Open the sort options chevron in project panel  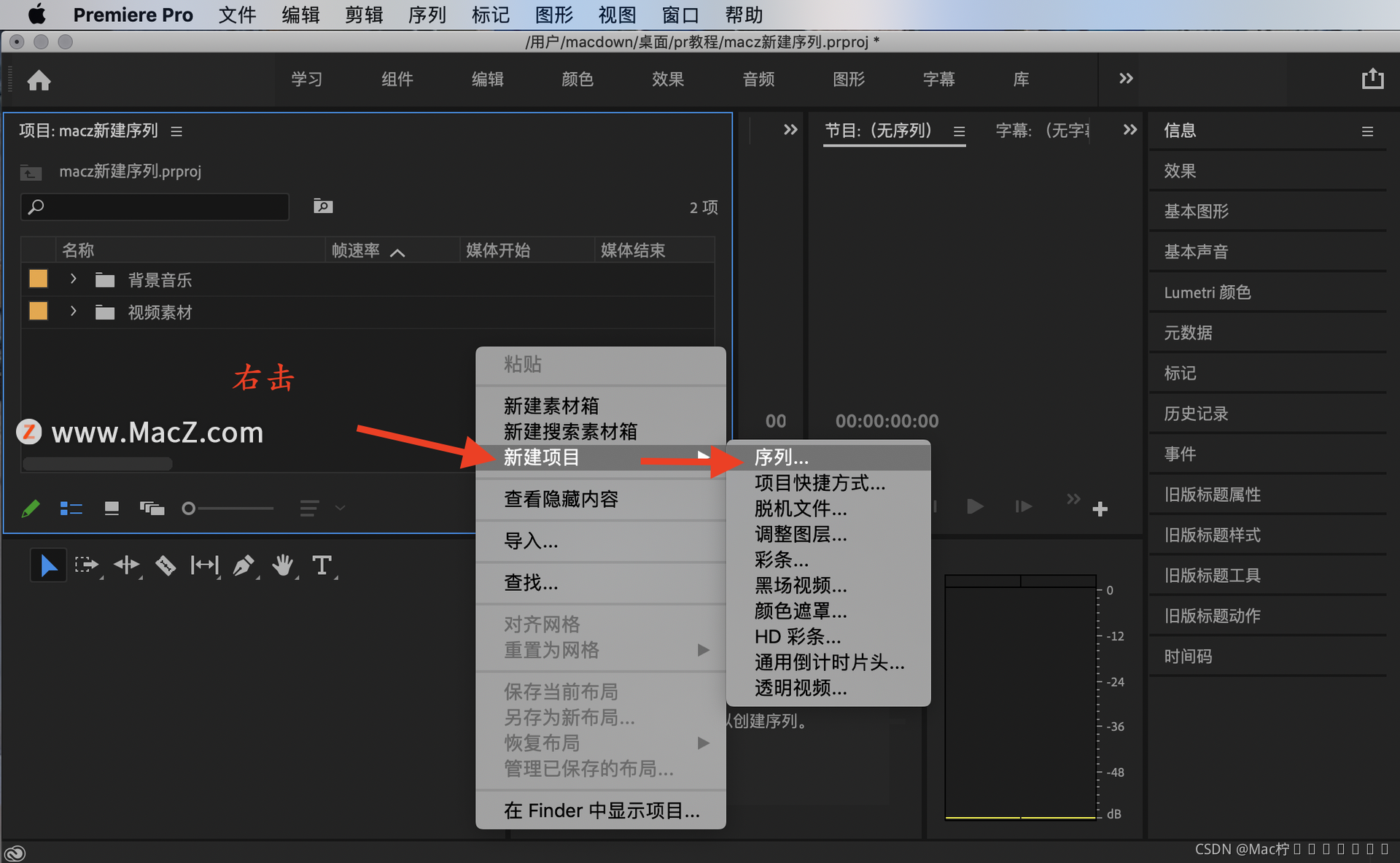340,508
